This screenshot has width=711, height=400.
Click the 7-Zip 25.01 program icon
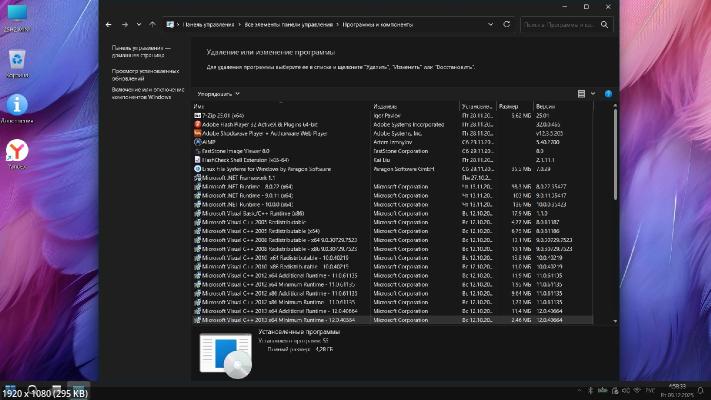pos(197,115)
